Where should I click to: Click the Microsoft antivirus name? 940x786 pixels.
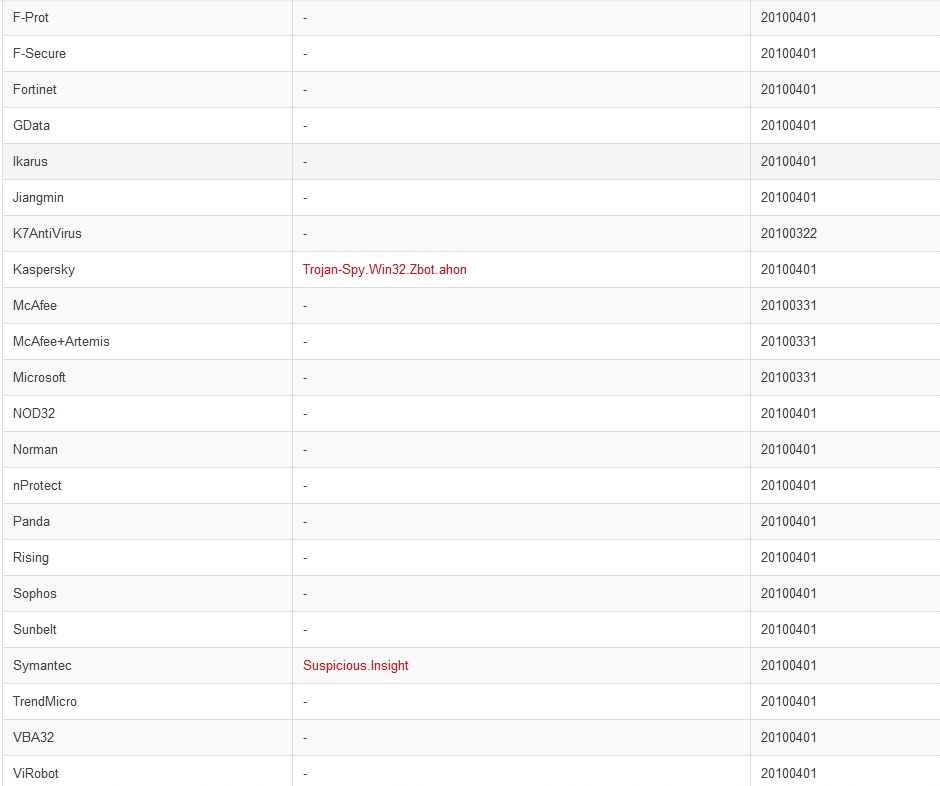point(39,377)
